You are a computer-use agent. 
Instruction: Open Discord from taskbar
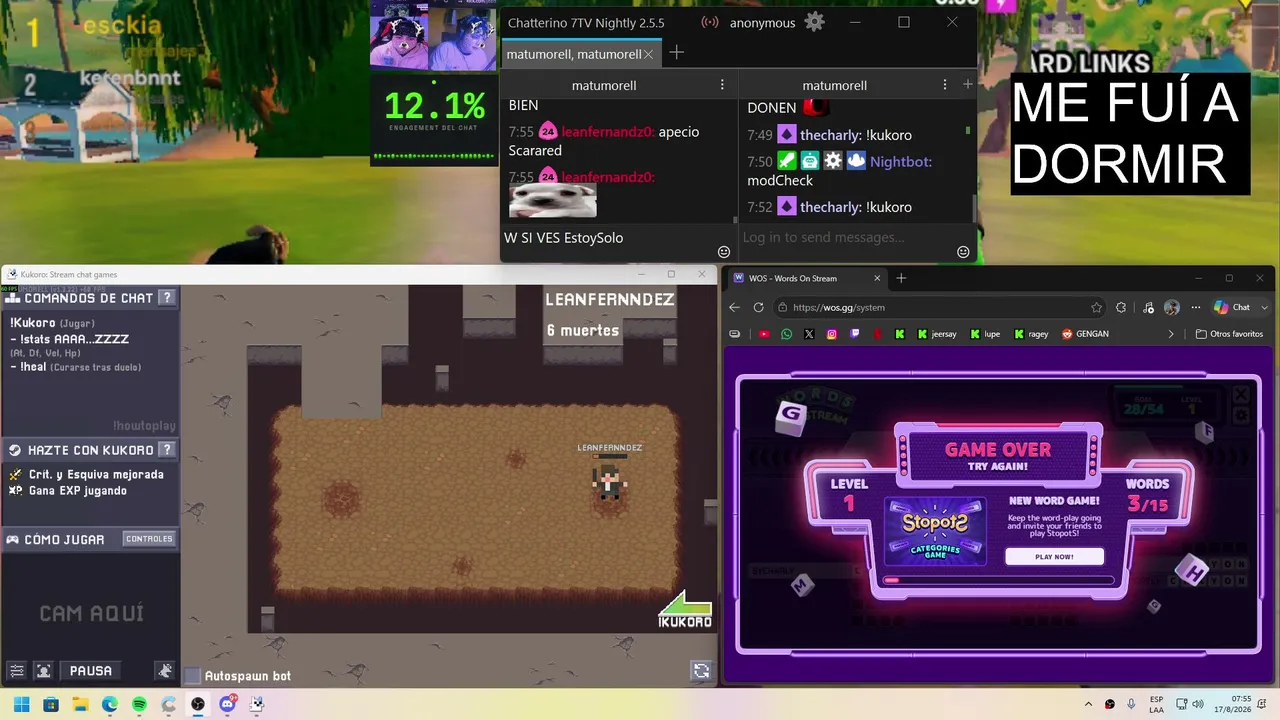(227, 705)
